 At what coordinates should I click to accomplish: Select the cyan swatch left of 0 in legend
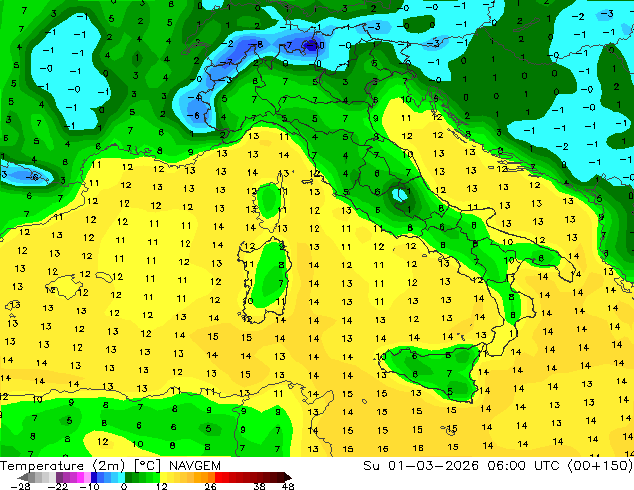(121, 477)
